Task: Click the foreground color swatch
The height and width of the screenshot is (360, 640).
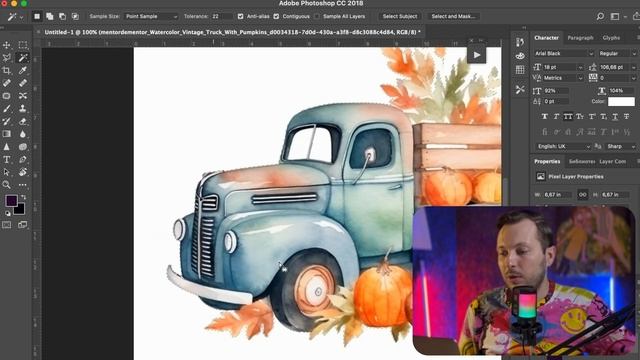Action: click(x=11, y=200)
